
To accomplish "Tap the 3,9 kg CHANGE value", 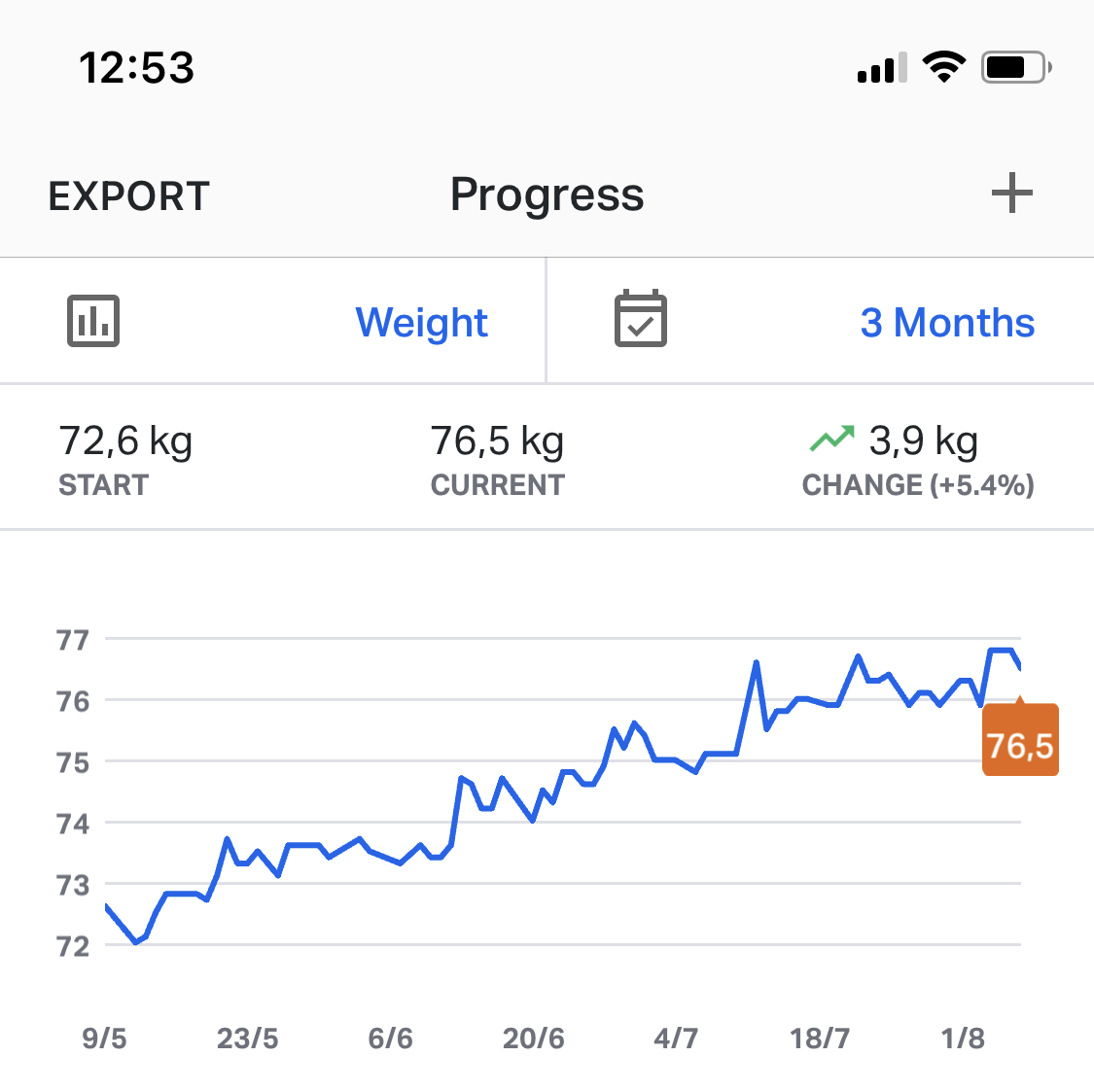I will 923,441.
